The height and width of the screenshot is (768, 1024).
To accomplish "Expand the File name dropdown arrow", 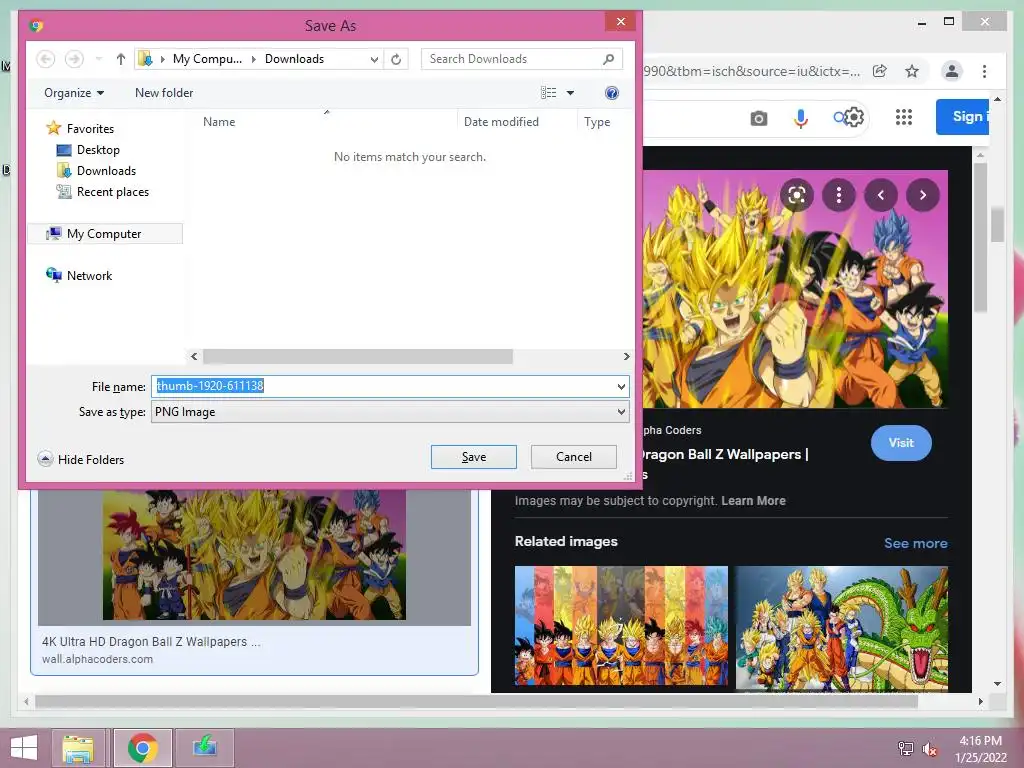I will [x=621, y=387].
